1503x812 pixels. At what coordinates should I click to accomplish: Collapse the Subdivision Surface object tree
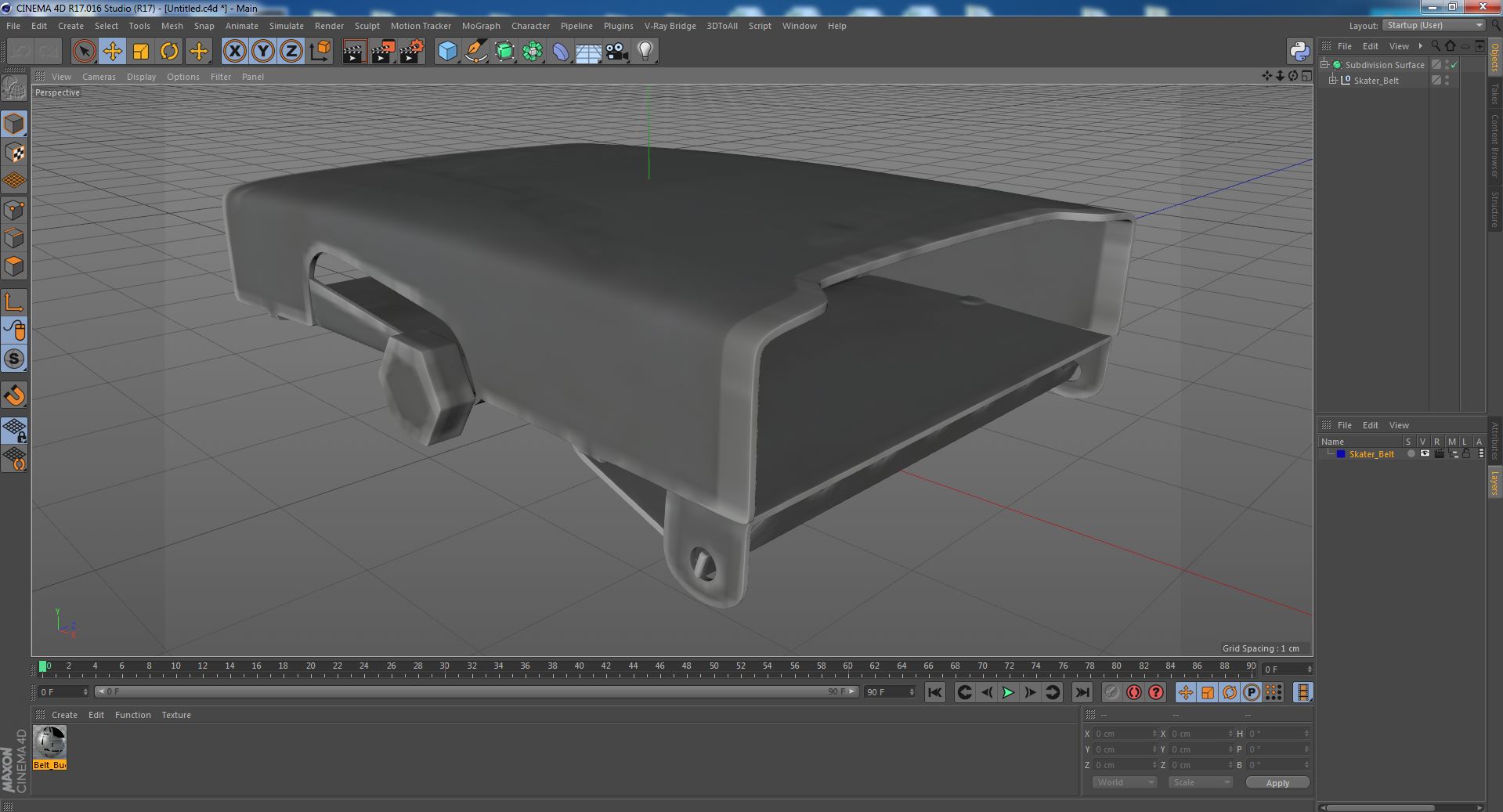(1324, 65)
